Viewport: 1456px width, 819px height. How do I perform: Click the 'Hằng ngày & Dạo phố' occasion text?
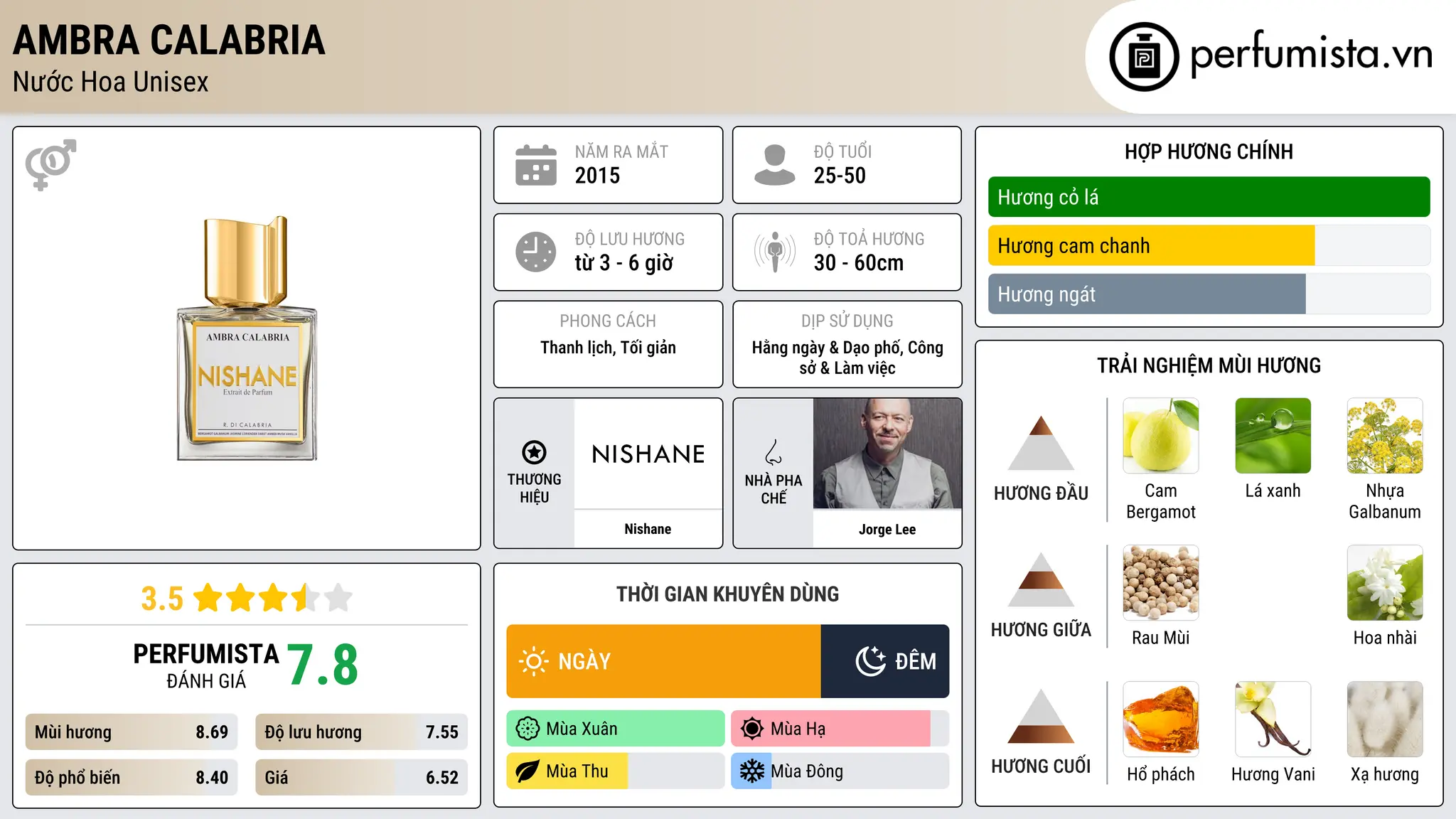coord(847,358)
